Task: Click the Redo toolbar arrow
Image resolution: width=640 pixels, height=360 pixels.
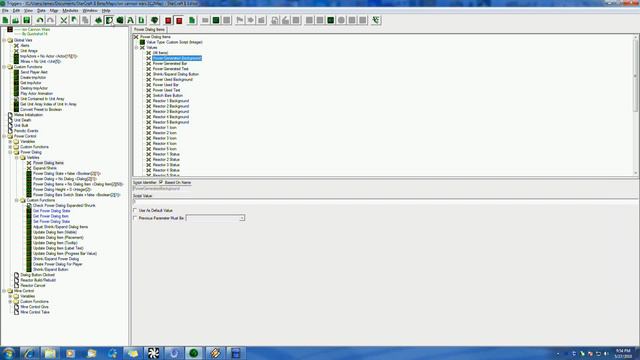Action: [50, 20]
